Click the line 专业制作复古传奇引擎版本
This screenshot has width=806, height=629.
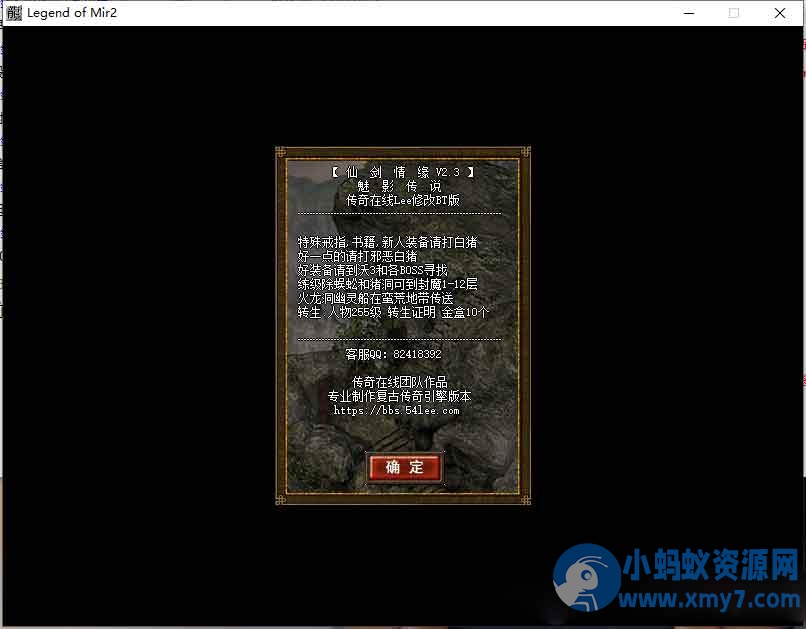coord(399,396)
